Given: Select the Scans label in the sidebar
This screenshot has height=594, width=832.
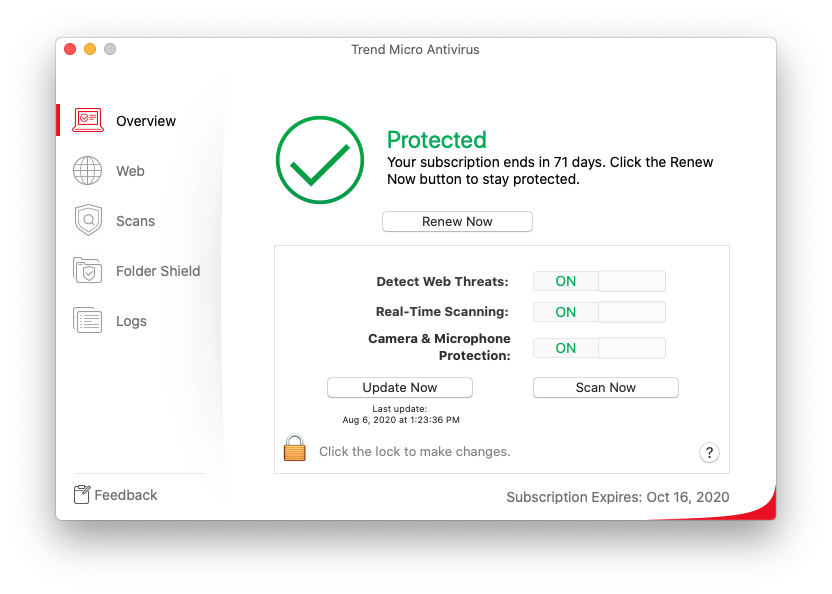Looking at the screenshot, I should click(135, 221).
